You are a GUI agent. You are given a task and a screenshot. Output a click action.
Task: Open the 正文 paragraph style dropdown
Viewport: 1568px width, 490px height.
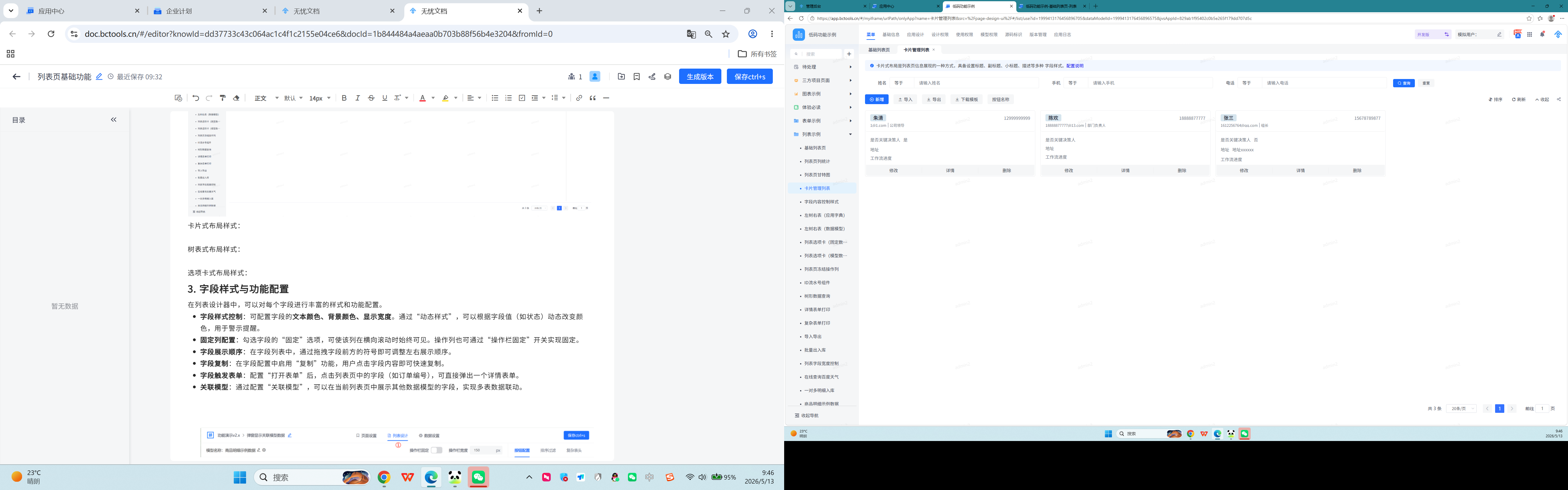pyautogui.click(x=266, y=98)
